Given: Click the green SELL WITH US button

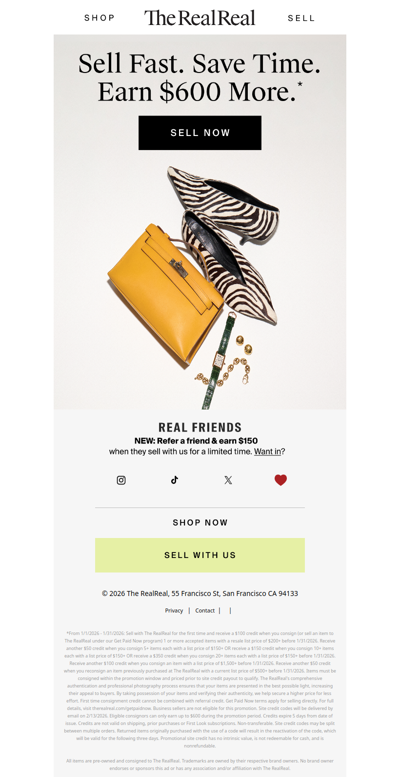Looking at the screenshot, I should pyautogui.click(x=200, y=555).
